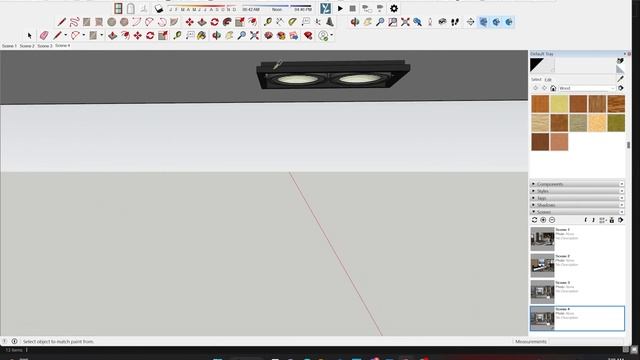Pick the pink Eraser tool
640x360 pixels.
(44, 36)
